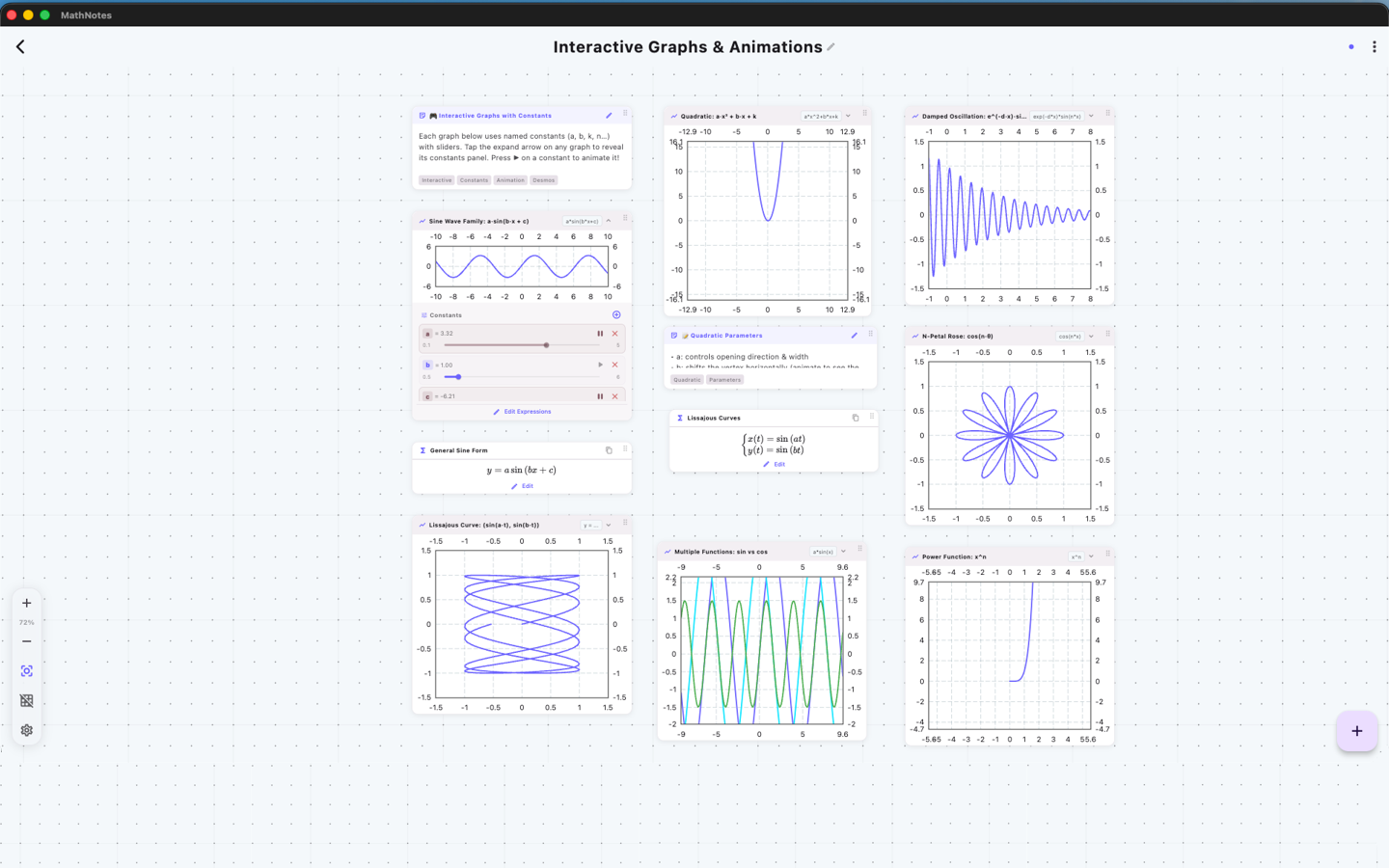Click the 'Constants' panel heading

click(x=446, y=315)
